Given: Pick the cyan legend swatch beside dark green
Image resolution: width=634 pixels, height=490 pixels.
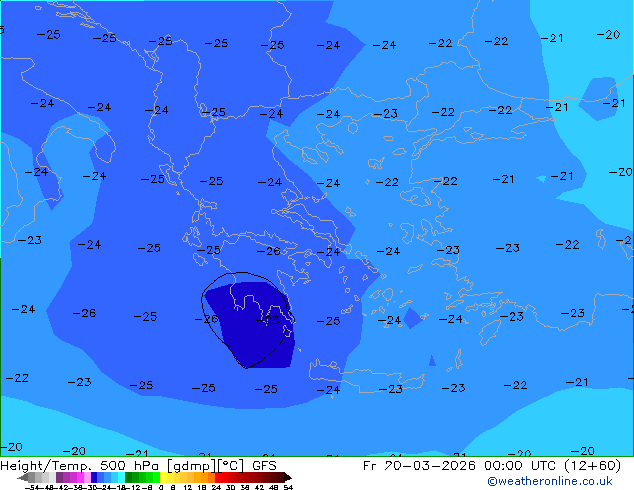Looking at the screenshot, I should [121, 477].
